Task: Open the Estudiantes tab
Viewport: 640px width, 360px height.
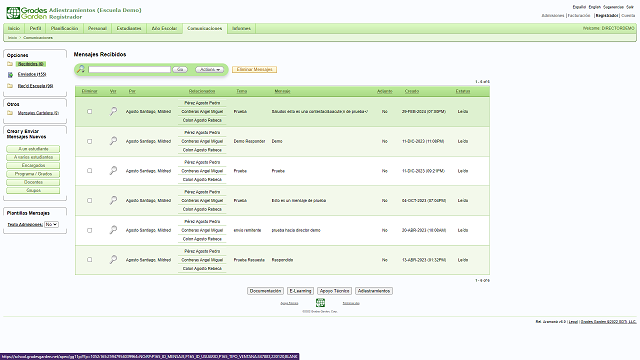Action: [129, 28]
